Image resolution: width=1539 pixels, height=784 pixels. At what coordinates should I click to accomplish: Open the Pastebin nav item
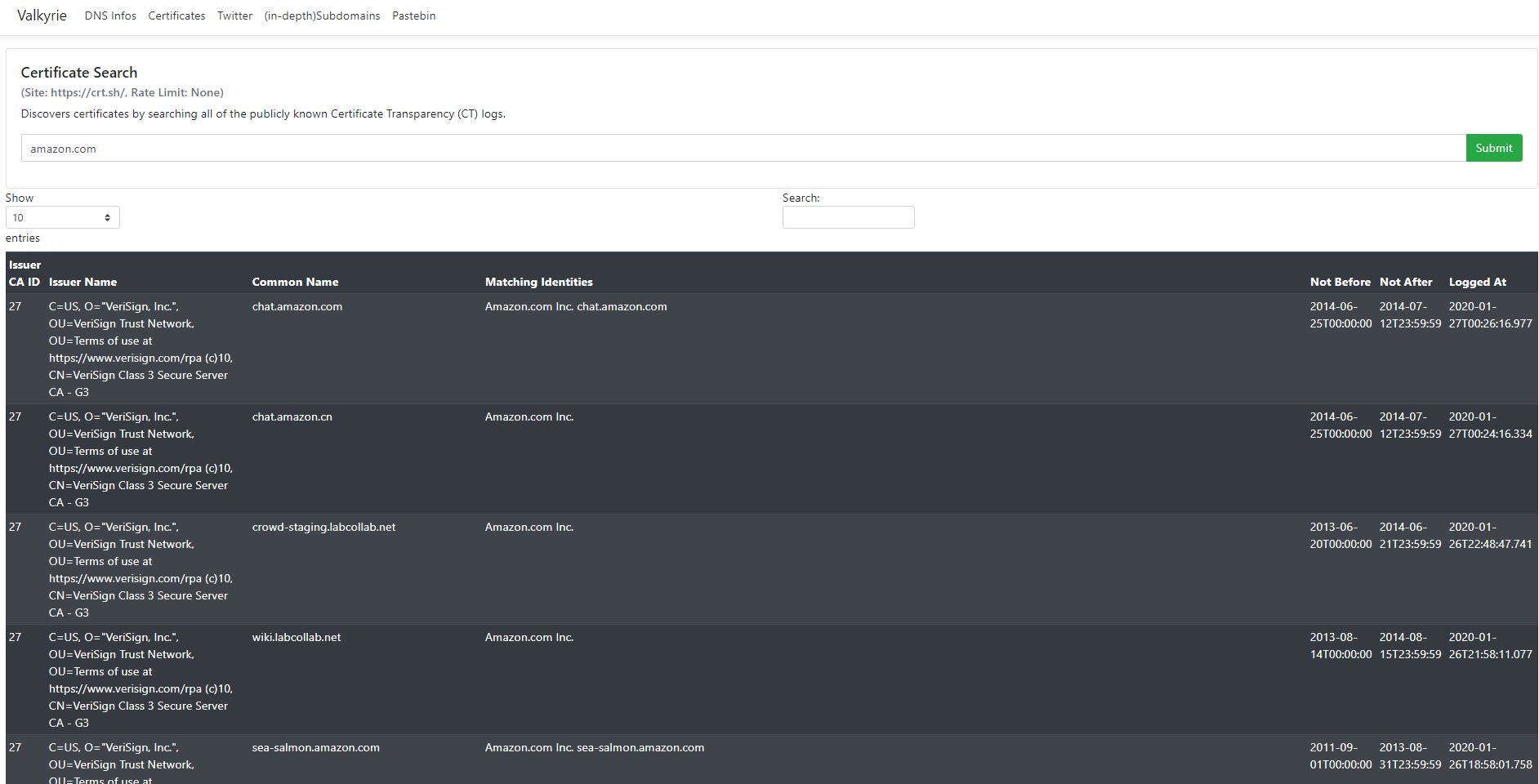(413, 16)
